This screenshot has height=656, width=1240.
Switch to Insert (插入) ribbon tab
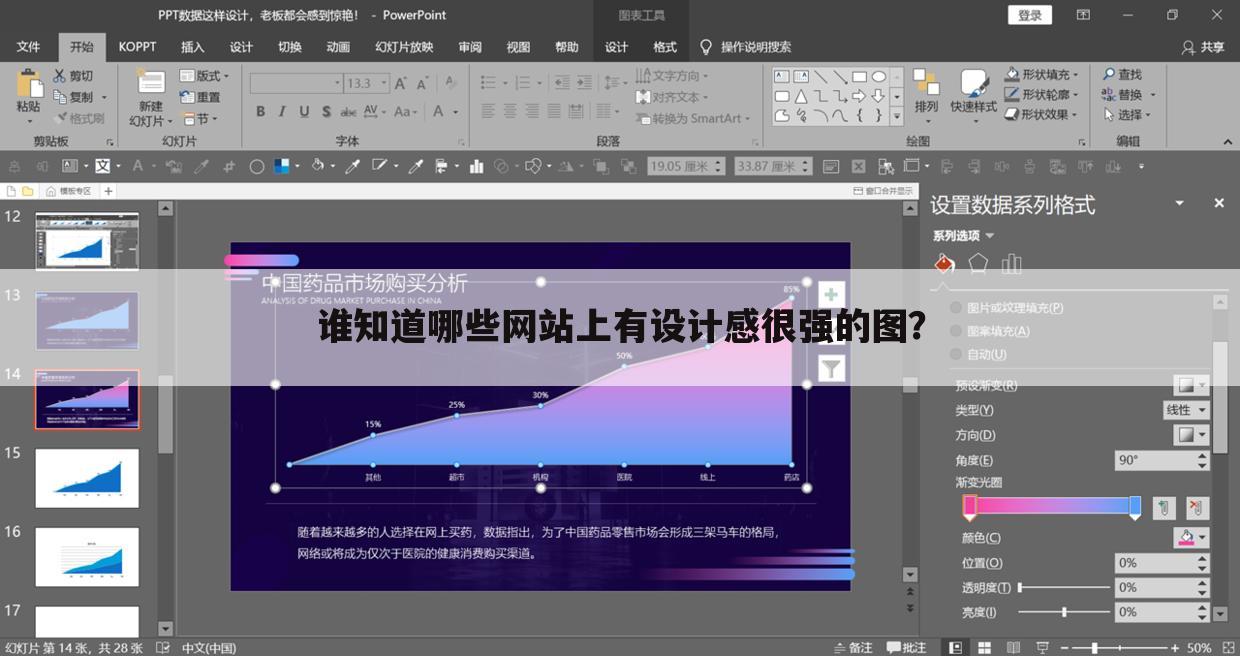[x=192, y=47]
